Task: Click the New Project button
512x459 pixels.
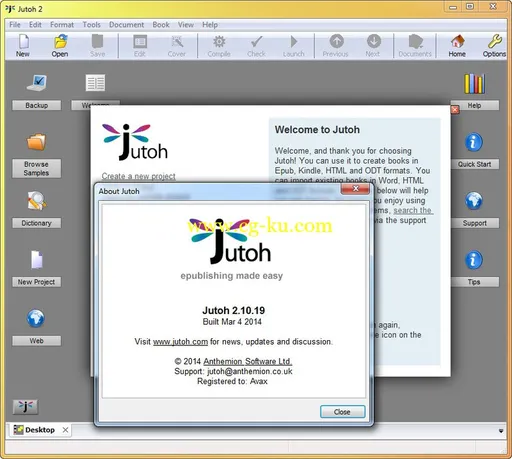Action: [x=37, y=282]
